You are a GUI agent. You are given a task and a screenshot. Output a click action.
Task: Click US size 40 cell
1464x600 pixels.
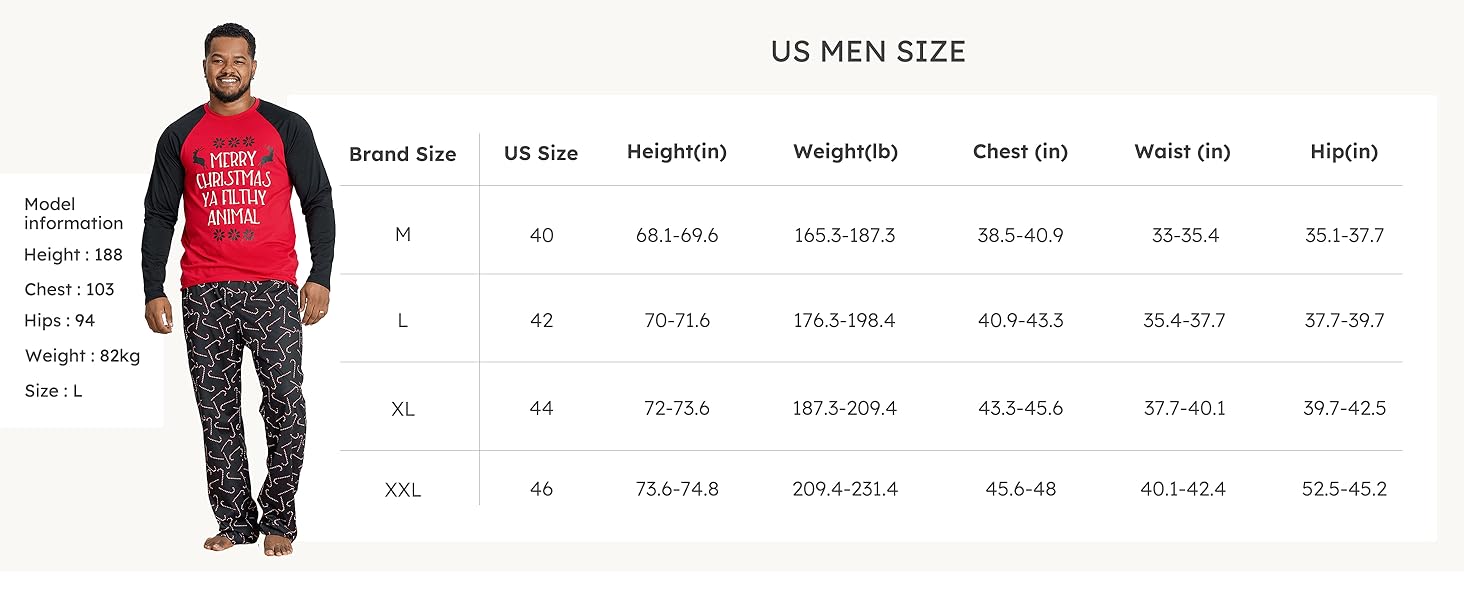tap(541, 236)
